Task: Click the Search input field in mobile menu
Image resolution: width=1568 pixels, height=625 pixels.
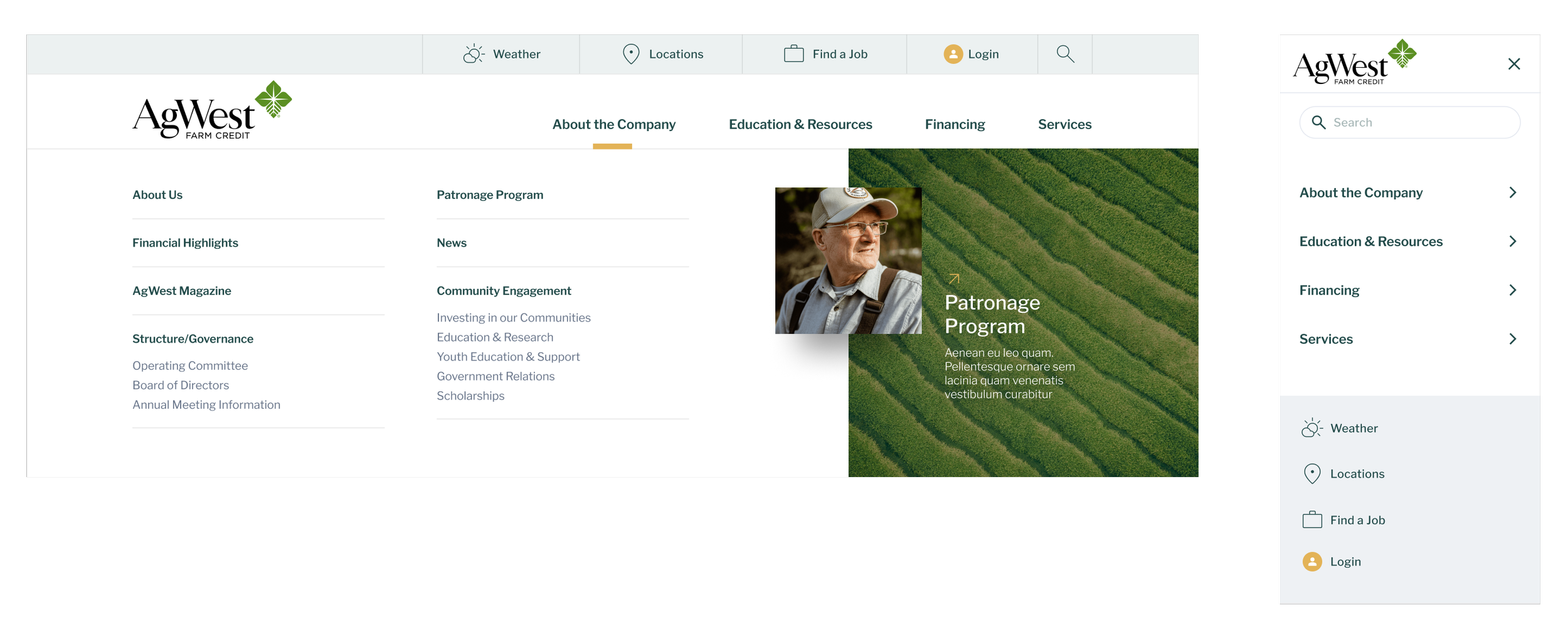Action: coord(1409,122)
